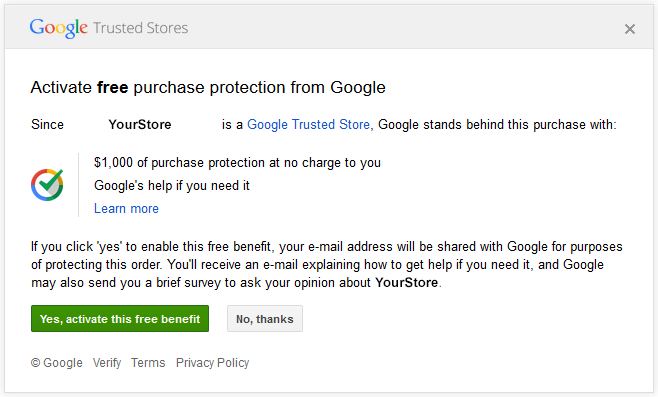Screen dimensions: 658x397
Task: Decline with the No, thanks button
Action: (265, 319)
